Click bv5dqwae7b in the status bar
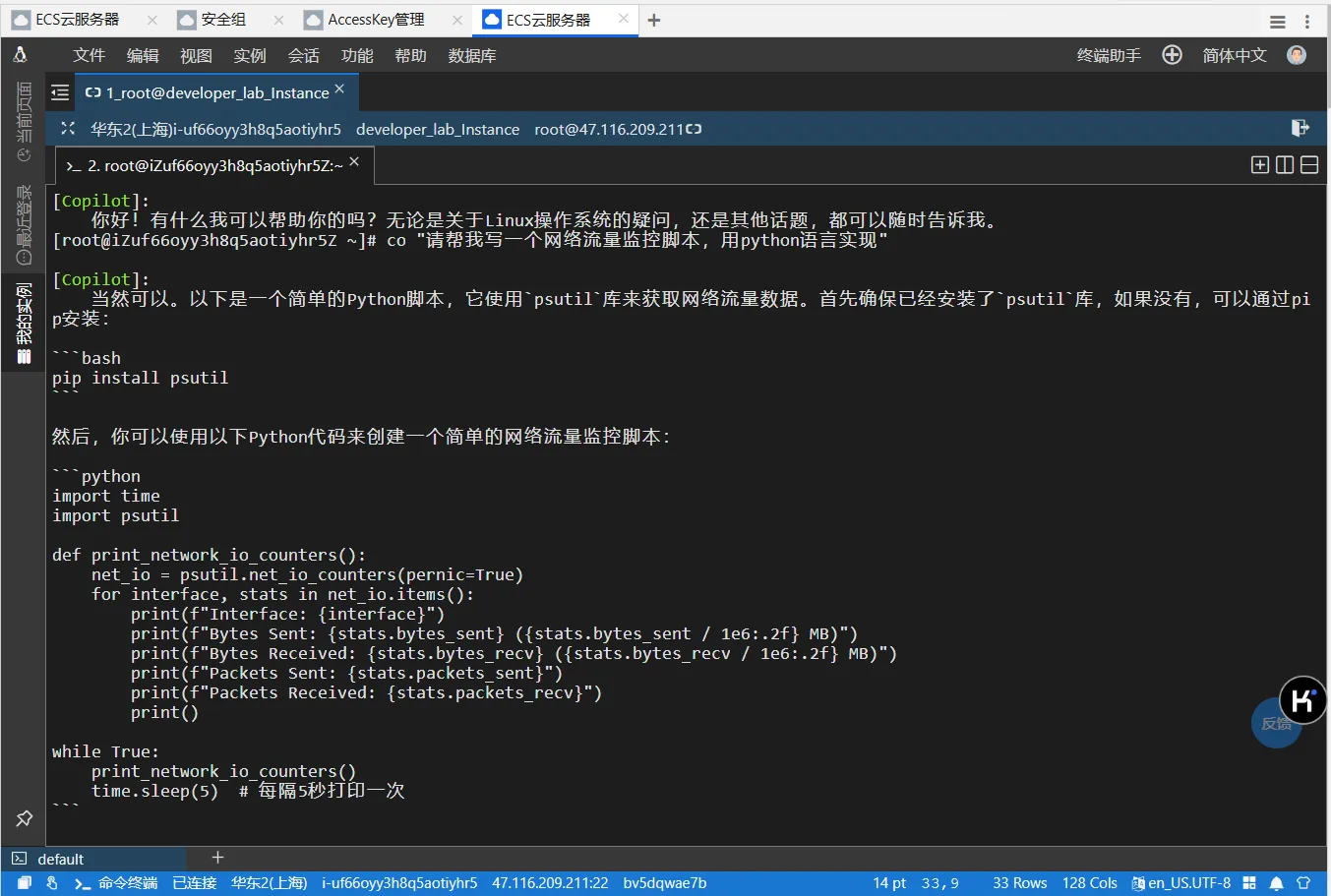 (665, 883)
